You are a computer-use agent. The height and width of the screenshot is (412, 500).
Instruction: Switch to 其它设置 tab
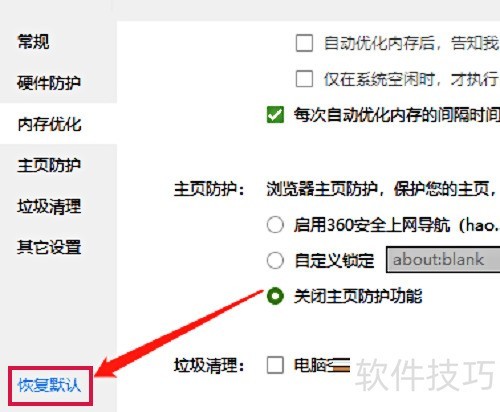tap(49, 247)
